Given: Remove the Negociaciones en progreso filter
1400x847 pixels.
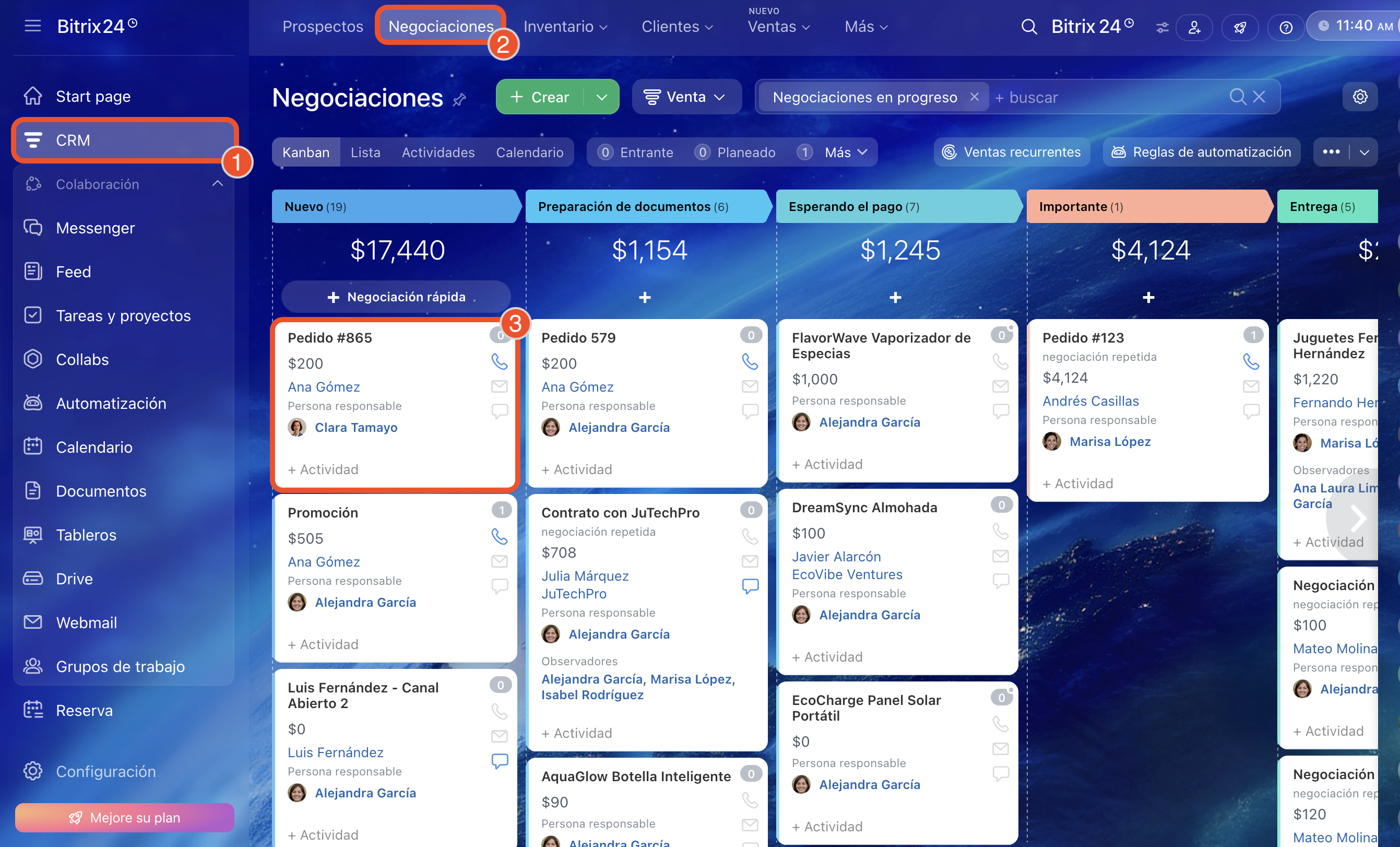Looking at the screenshot, I should (975, 97).
